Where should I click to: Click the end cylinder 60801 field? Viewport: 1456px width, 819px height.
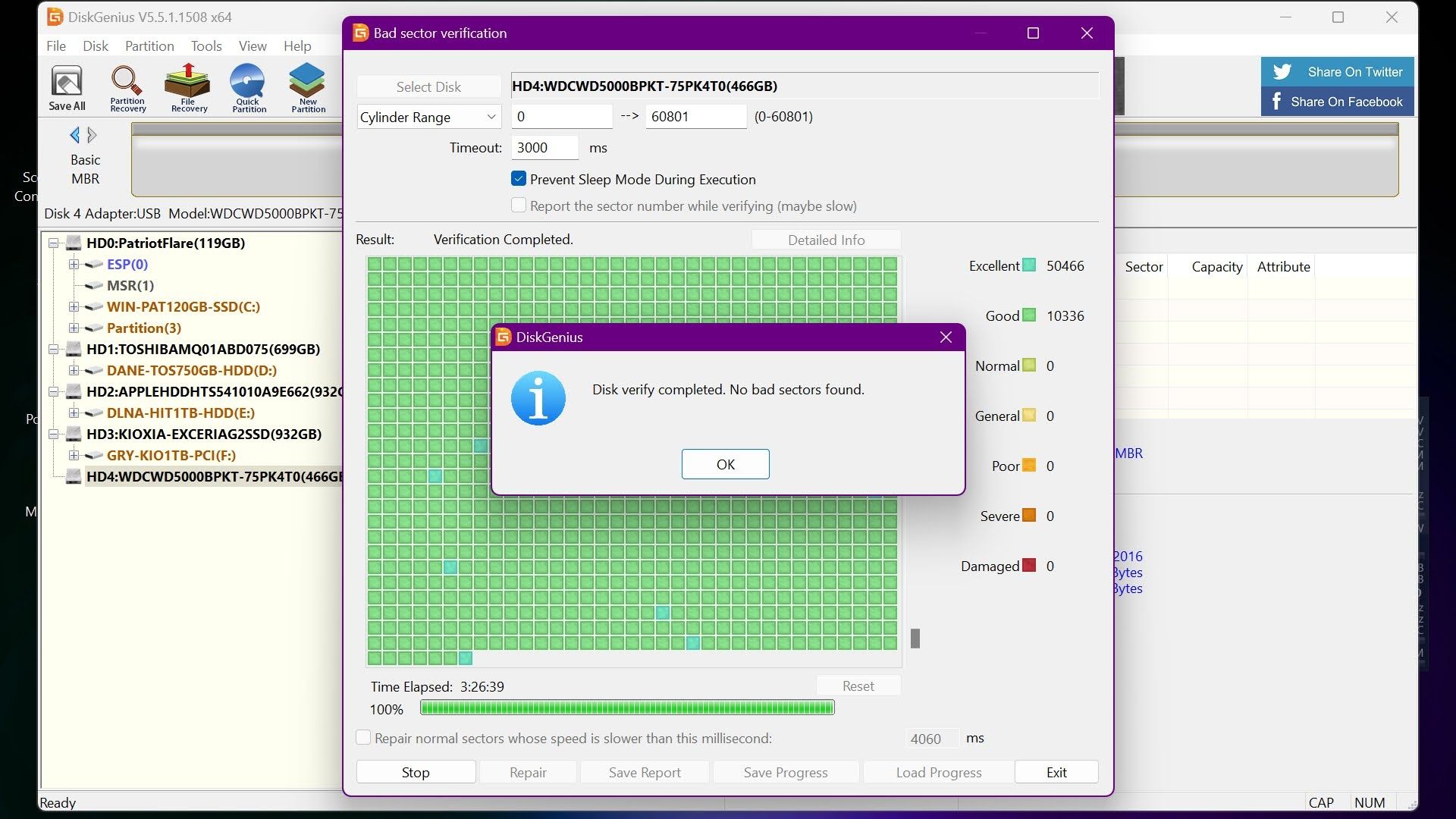pyautogui.click(x=696, y=117)
